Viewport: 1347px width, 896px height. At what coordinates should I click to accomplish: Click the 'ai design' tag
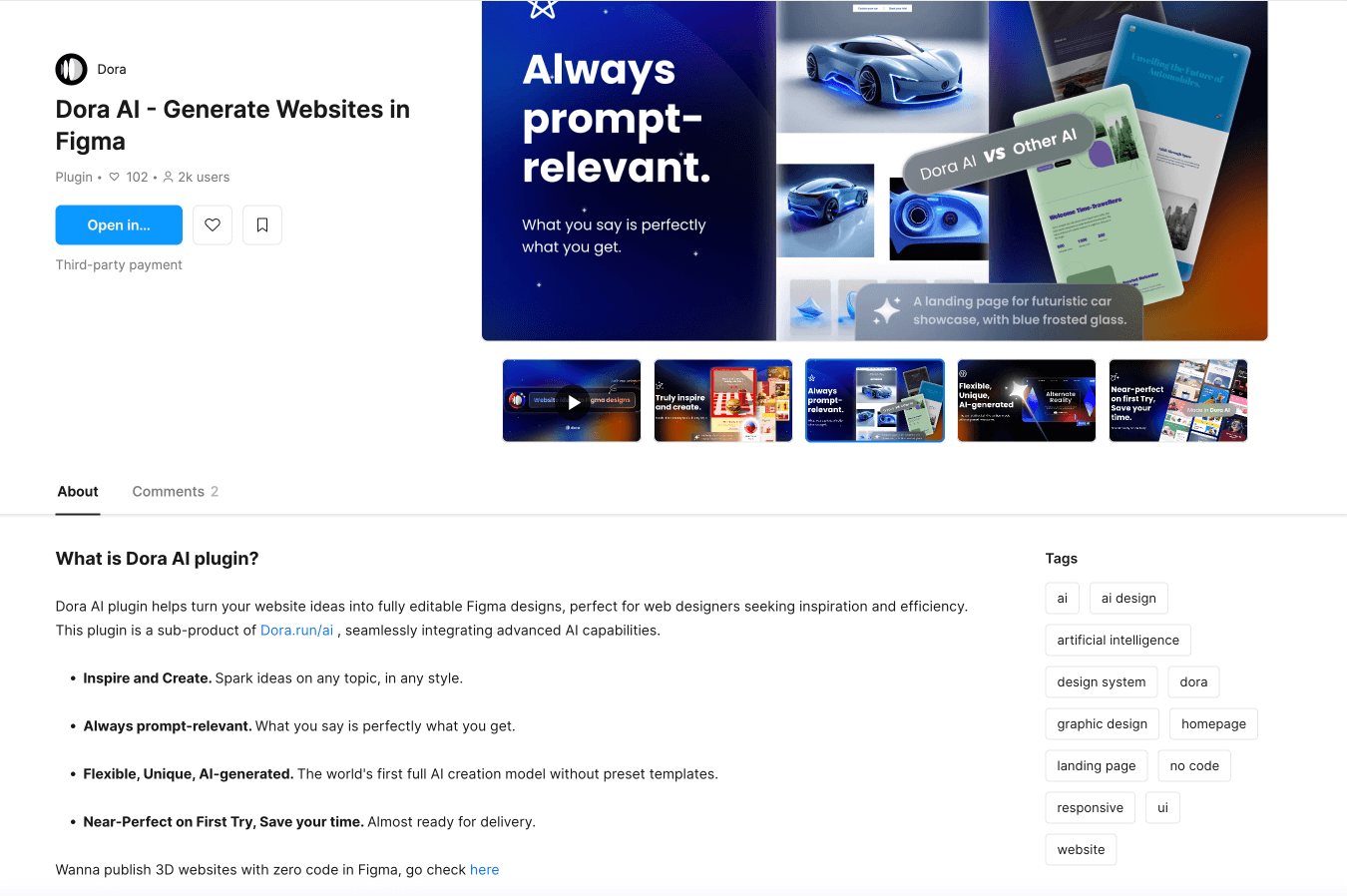1128,599
